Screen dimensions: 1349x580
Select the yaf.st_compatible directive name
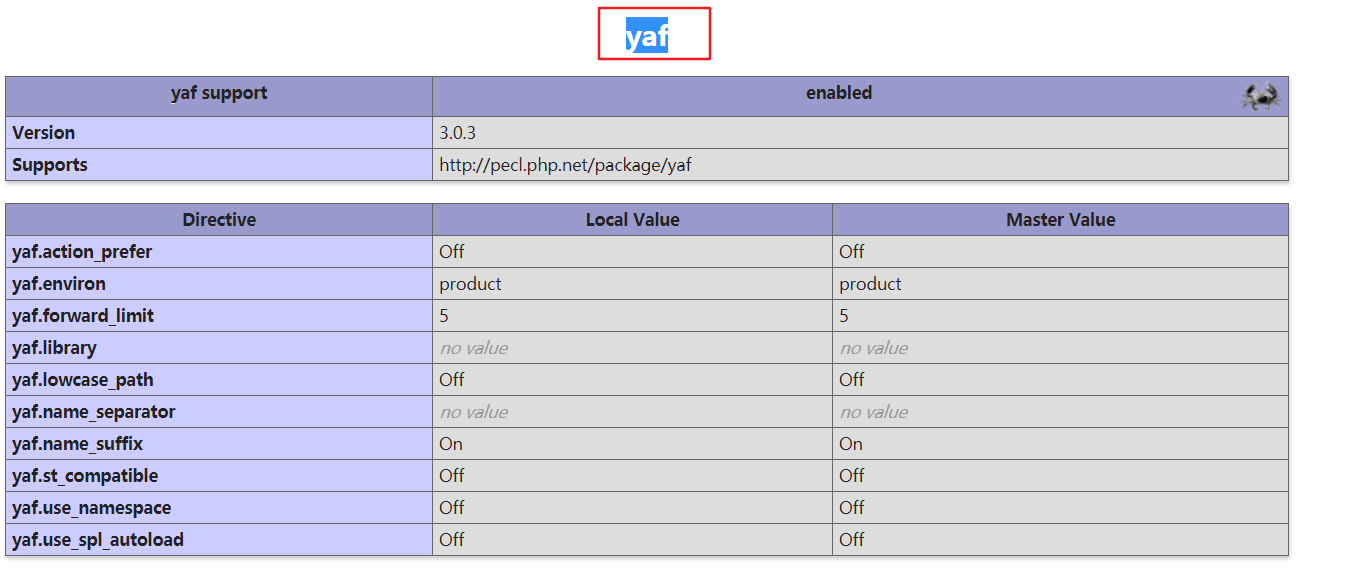[85, 476]
